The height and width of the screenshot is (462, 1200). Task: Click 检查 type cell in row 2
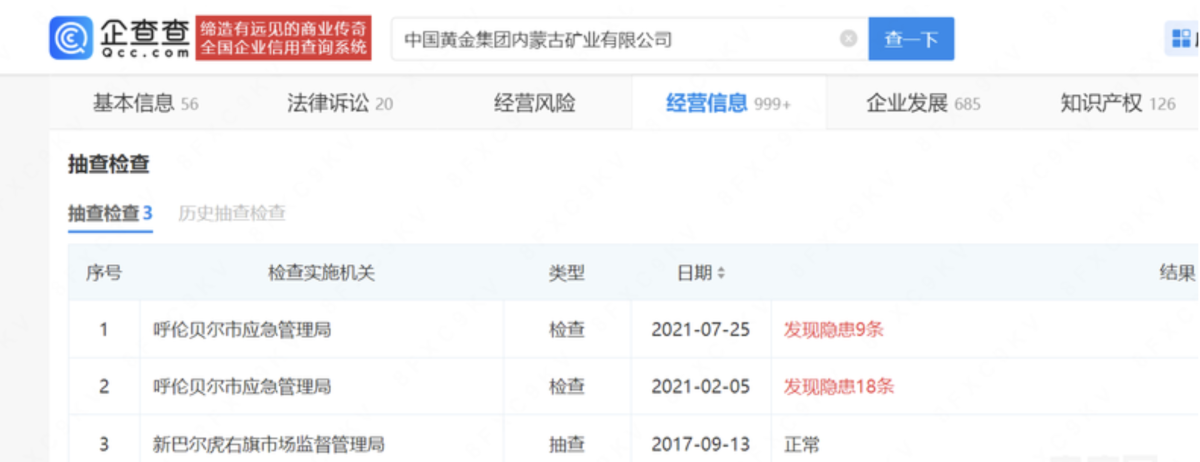[566, 386]
